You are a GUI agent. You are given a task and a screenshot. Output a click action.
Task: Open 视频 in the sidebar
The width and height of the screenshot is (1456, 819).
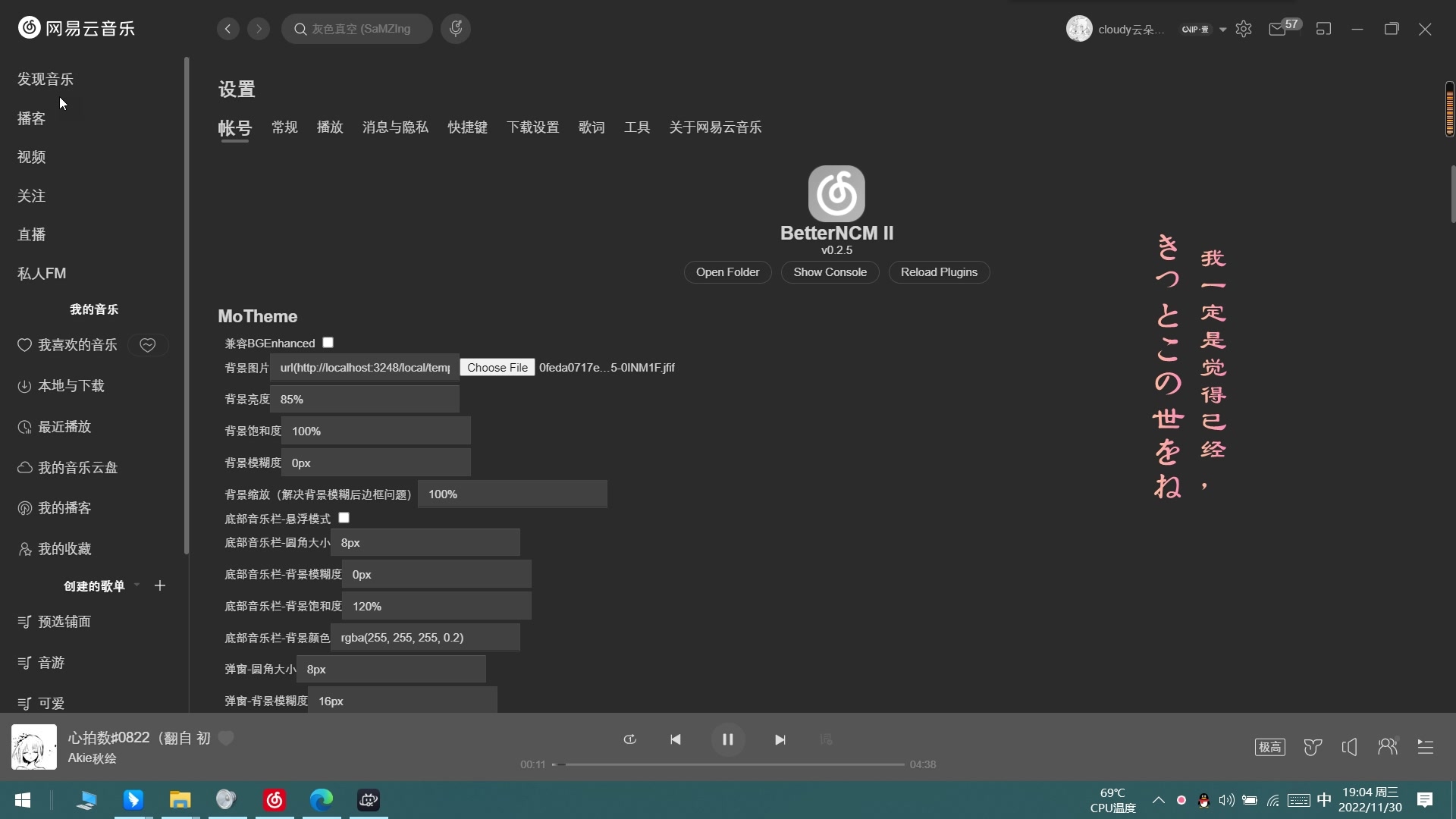tap(31, 157)
